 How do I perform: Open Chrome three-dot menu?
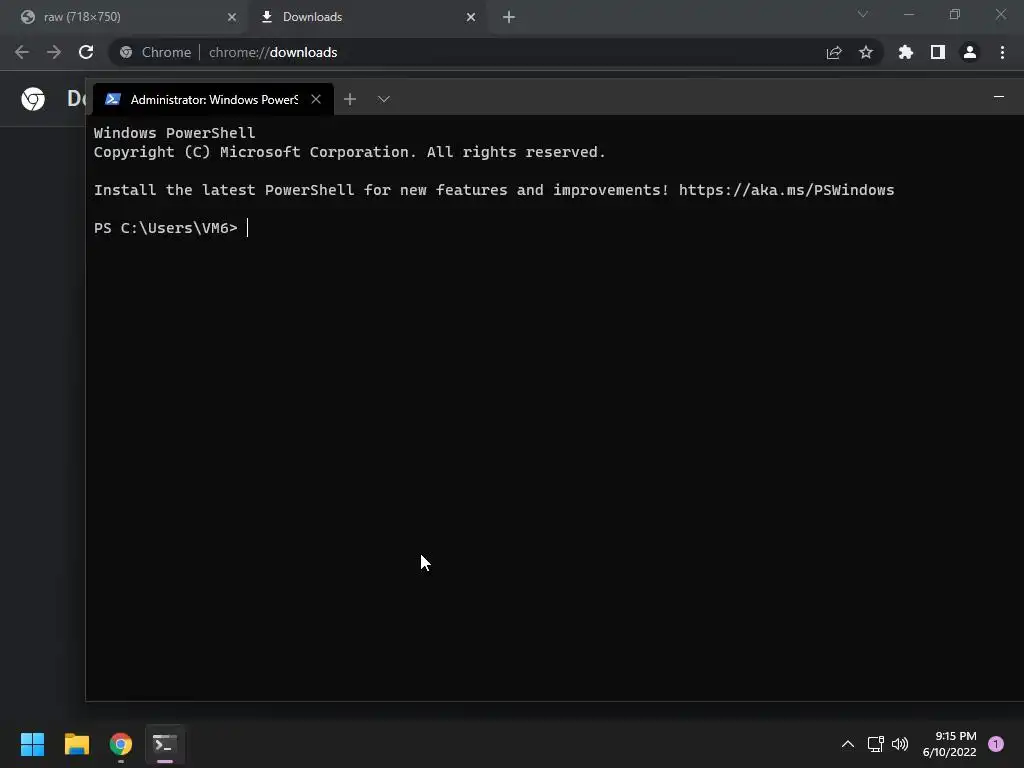1002,52
